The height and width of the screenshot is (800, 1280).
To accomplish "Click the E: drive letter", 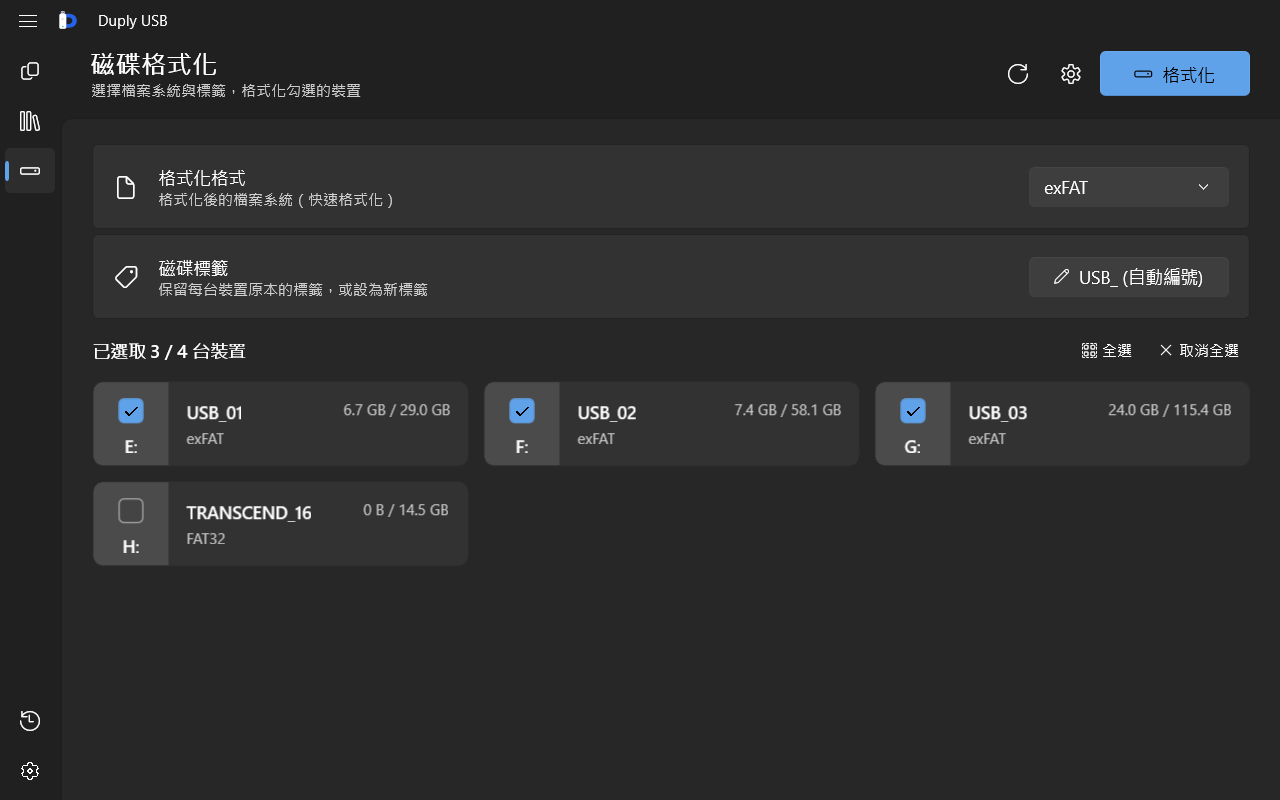I will [x=131, y=447].
